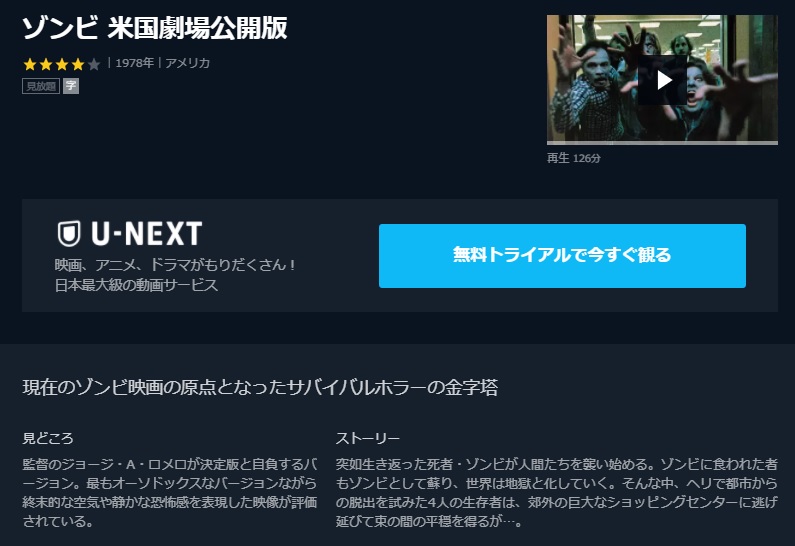This screenshot has height=546, width=795.
Task: Click the 1978年 release year text
Action: [x=134, y=63]
